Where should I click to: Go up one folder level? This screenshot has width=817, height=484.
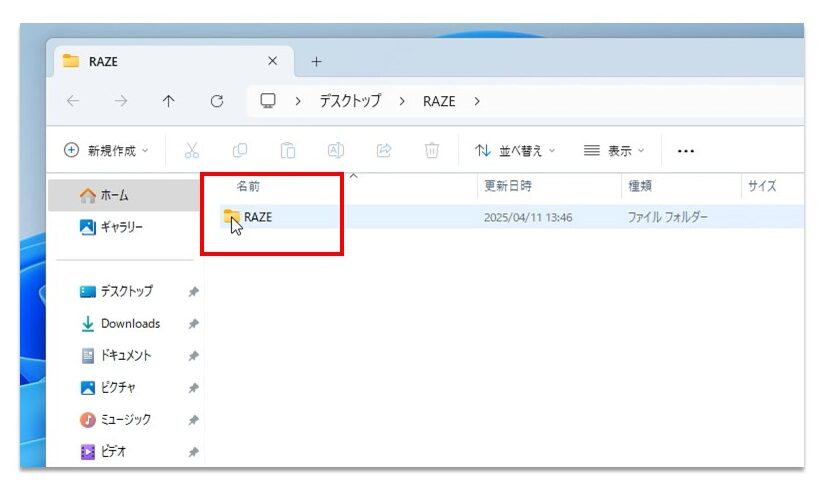click(x=168, y=101)
